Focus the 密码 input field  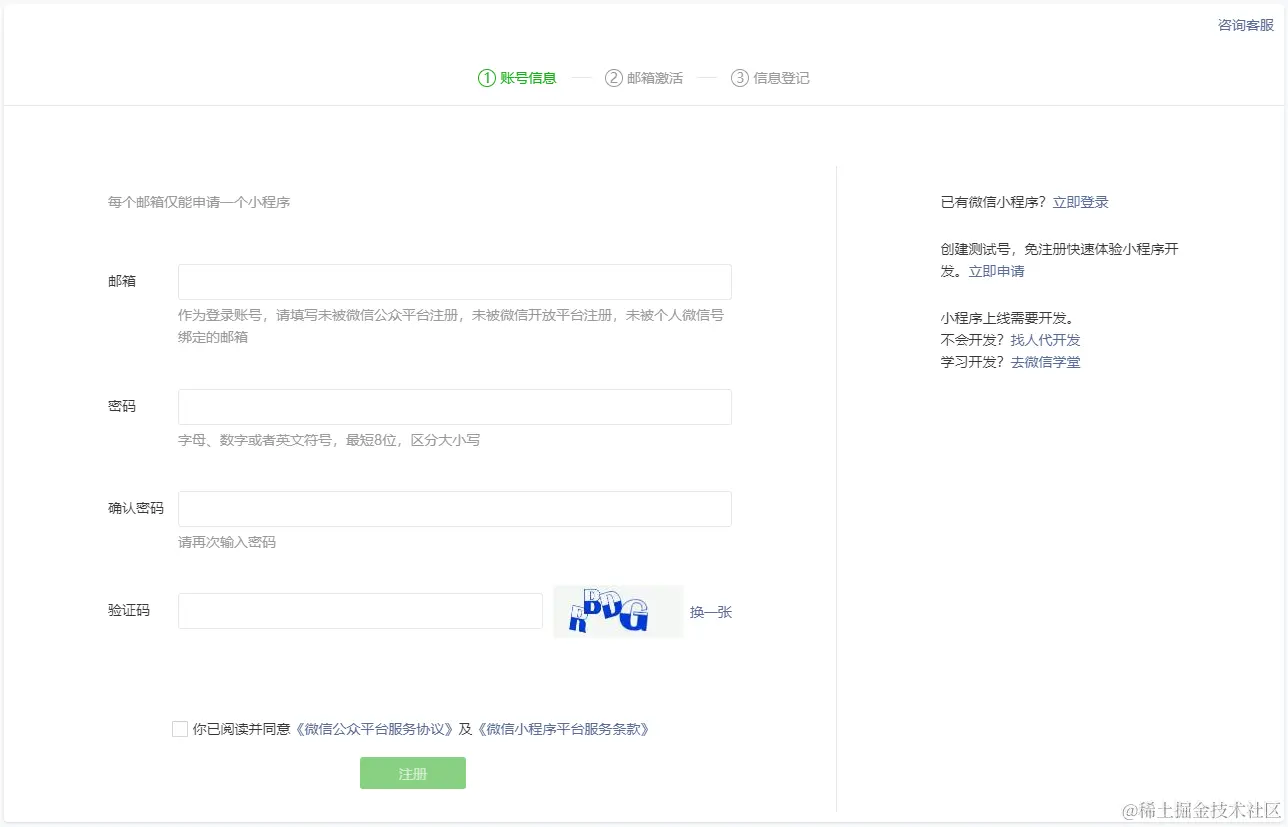tap(455, 407)
